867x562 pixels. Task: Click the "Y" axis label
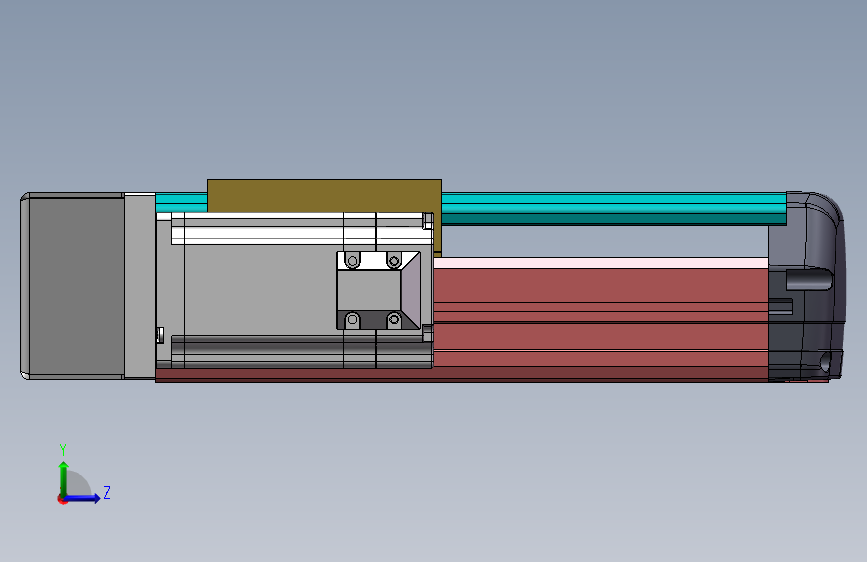pos(63,450)
